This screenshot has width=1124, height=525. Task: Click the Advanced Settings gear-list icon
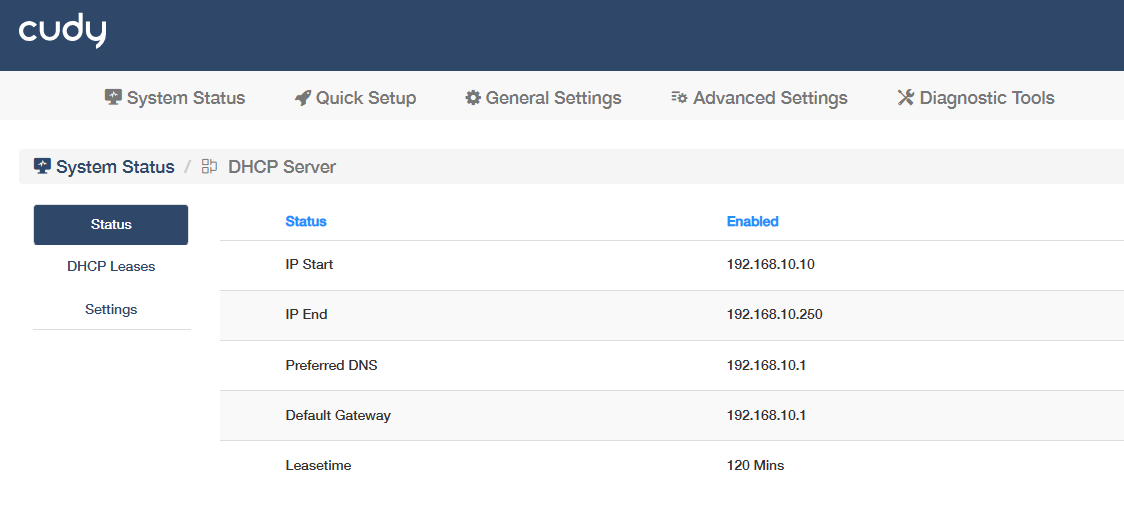click(x=679, y=98)
